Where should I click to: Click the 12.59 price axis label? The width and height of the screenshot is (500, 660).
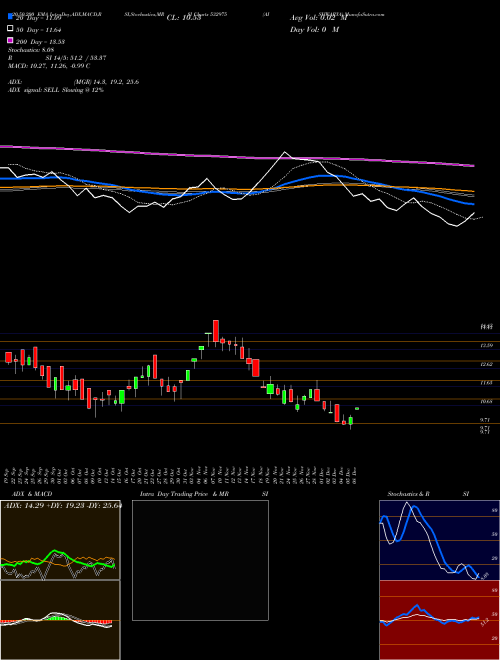pos(487,345)
